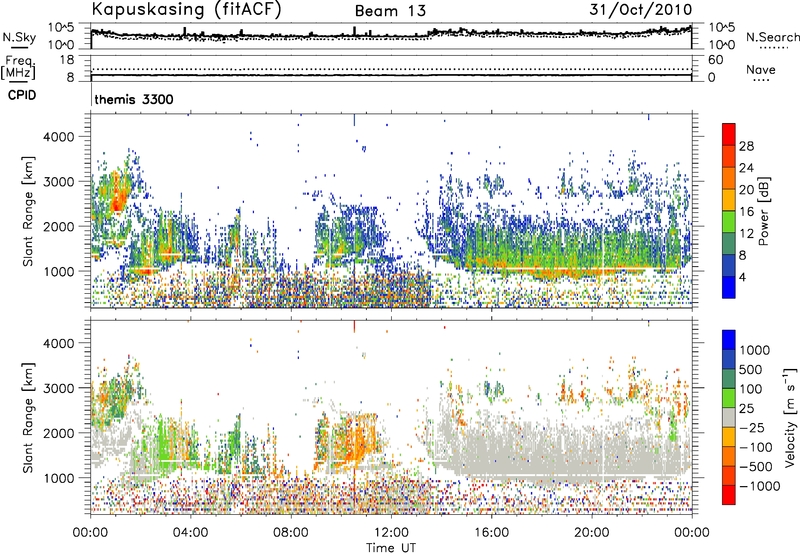Click the 3000 tick in the velocity panel
The image size is (800, 554).
58,388
